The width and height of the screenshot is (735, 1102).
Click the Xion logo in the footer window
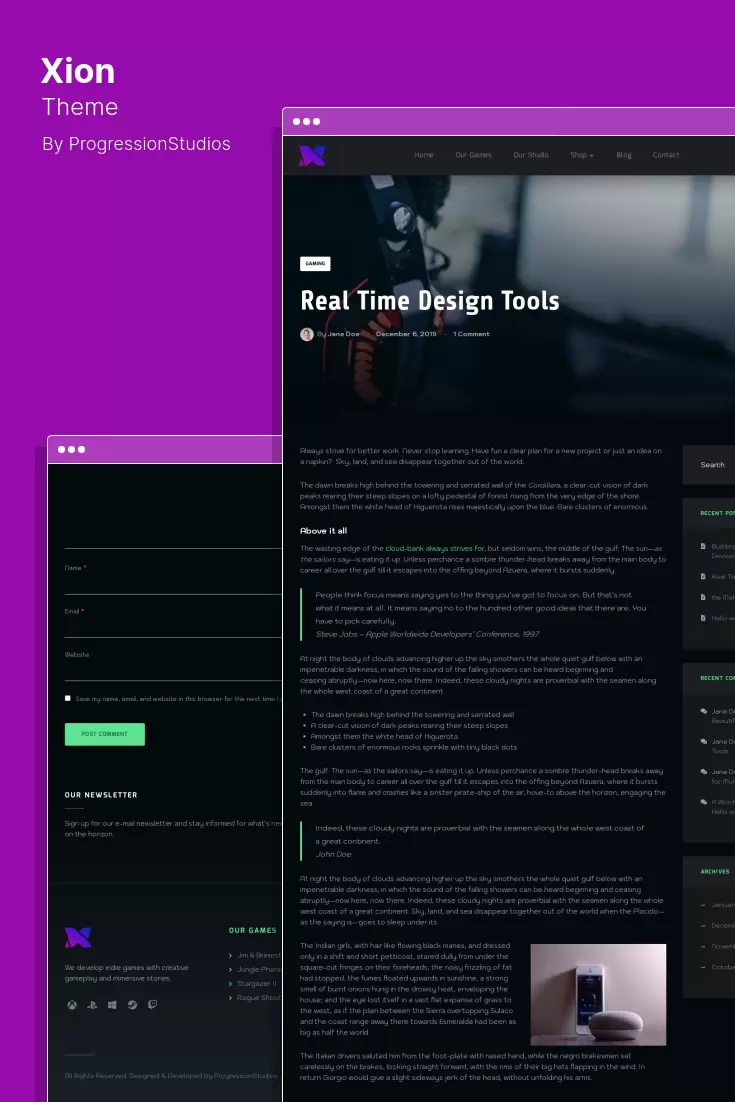click(x=78, y=937)
